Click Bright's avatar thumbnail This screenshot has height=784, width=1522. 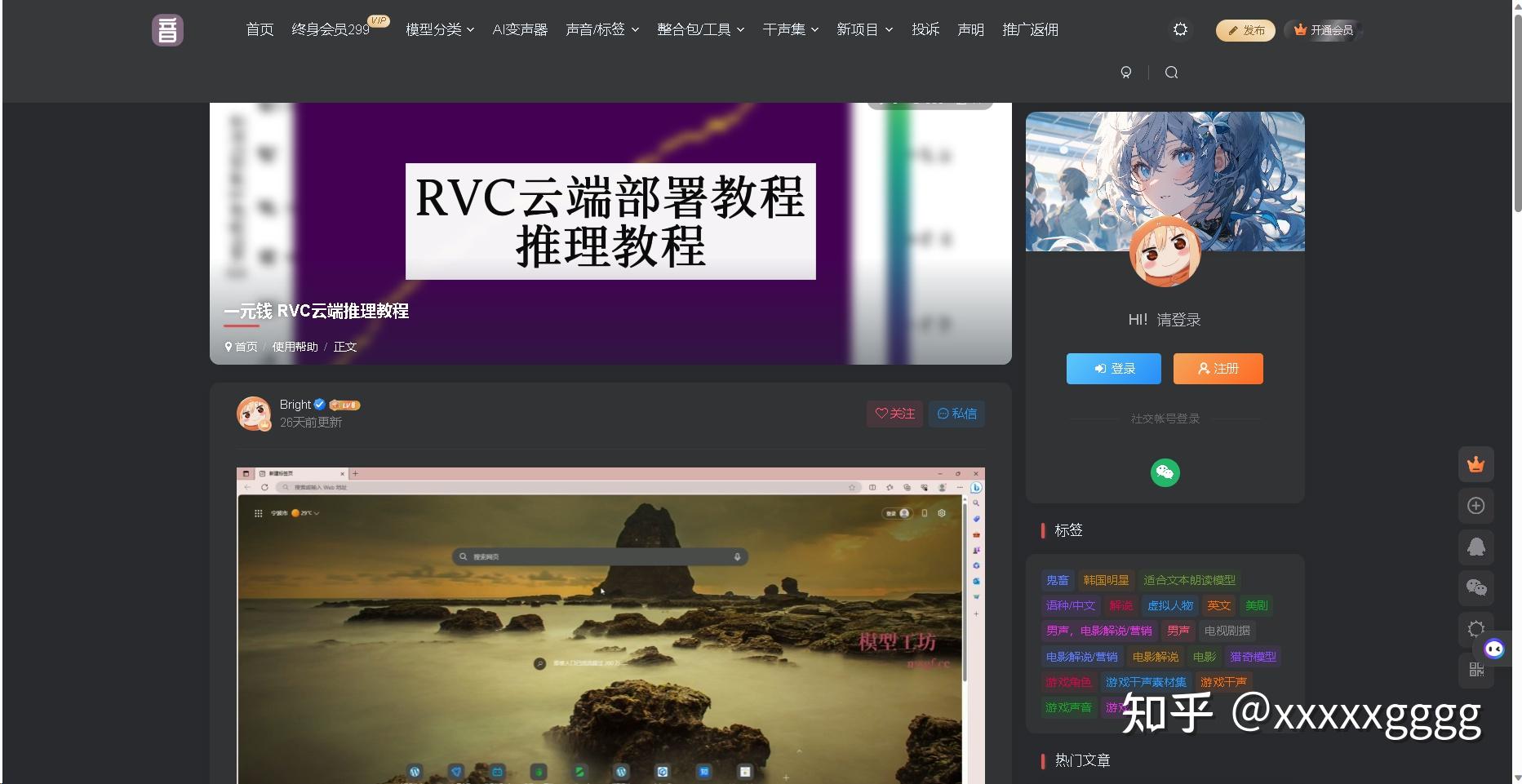(x=254, y=413)
